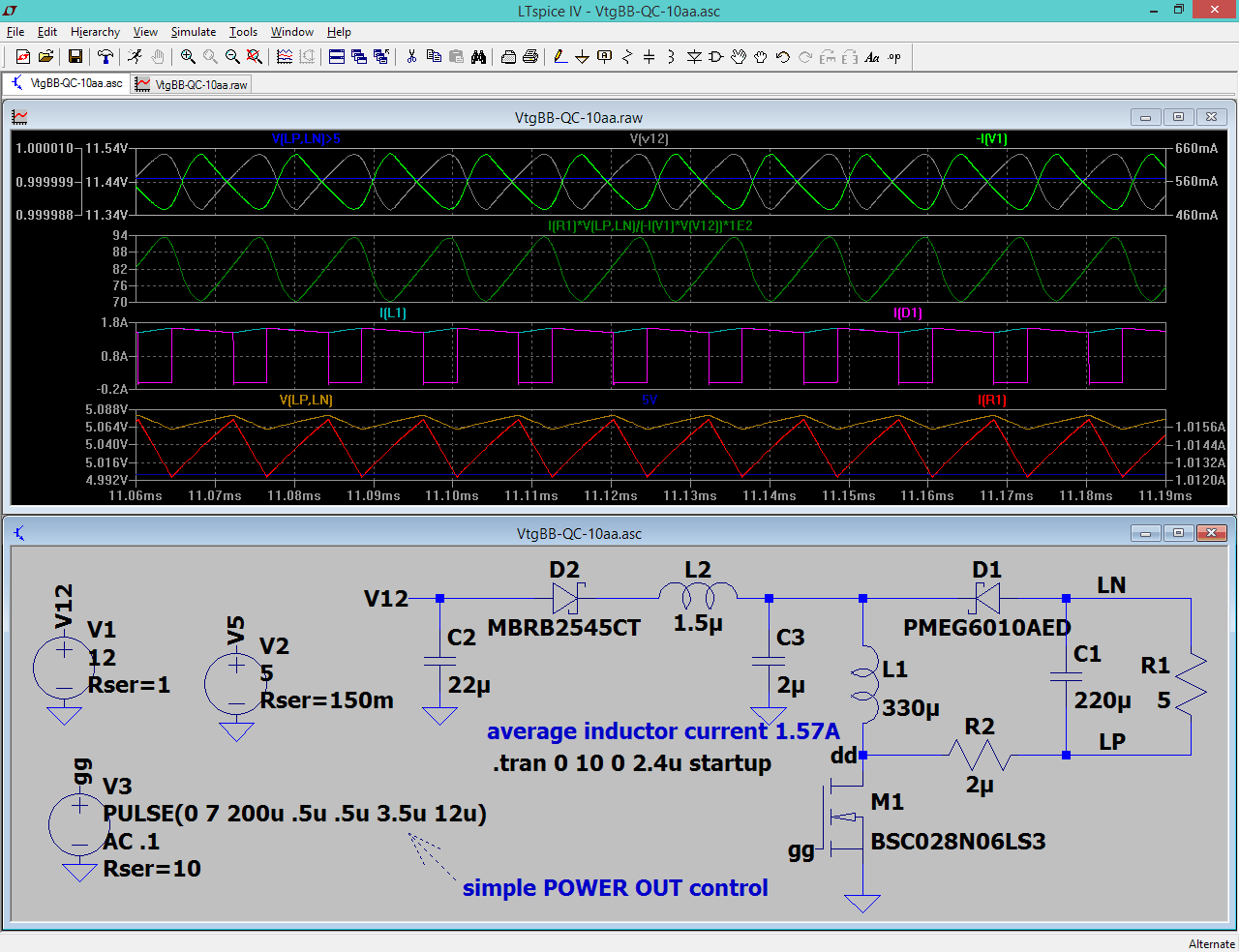The image size is (1239, 952).
Task: Open the File menu
Action: (15, 32)
